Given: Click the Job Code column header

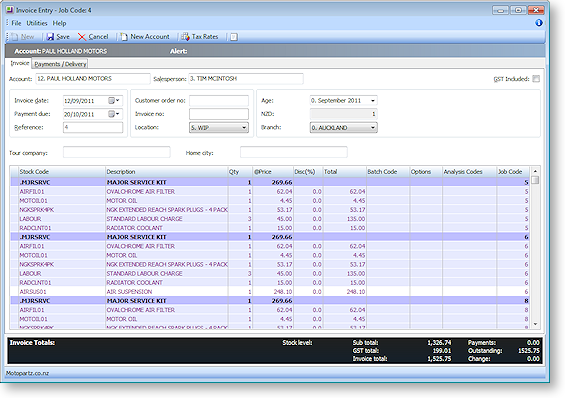Looking at the screenshot, I should point(513,172).
